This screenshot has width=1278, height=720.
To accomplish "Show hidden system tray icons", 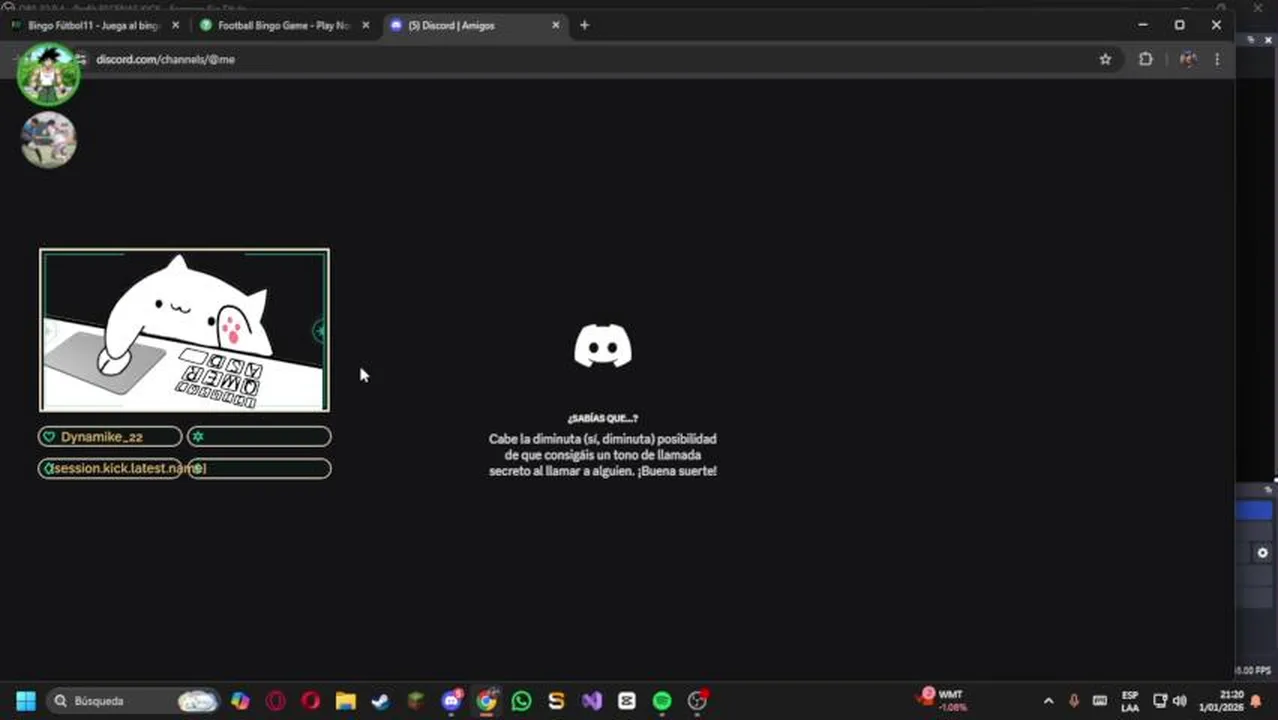I will pos(1048,701).
